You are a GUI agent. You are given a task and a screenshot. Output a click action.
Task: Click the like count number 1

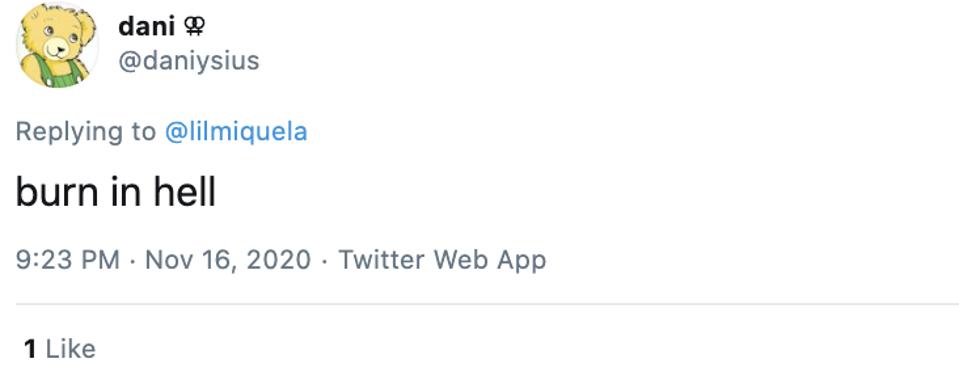pos(30,349)
